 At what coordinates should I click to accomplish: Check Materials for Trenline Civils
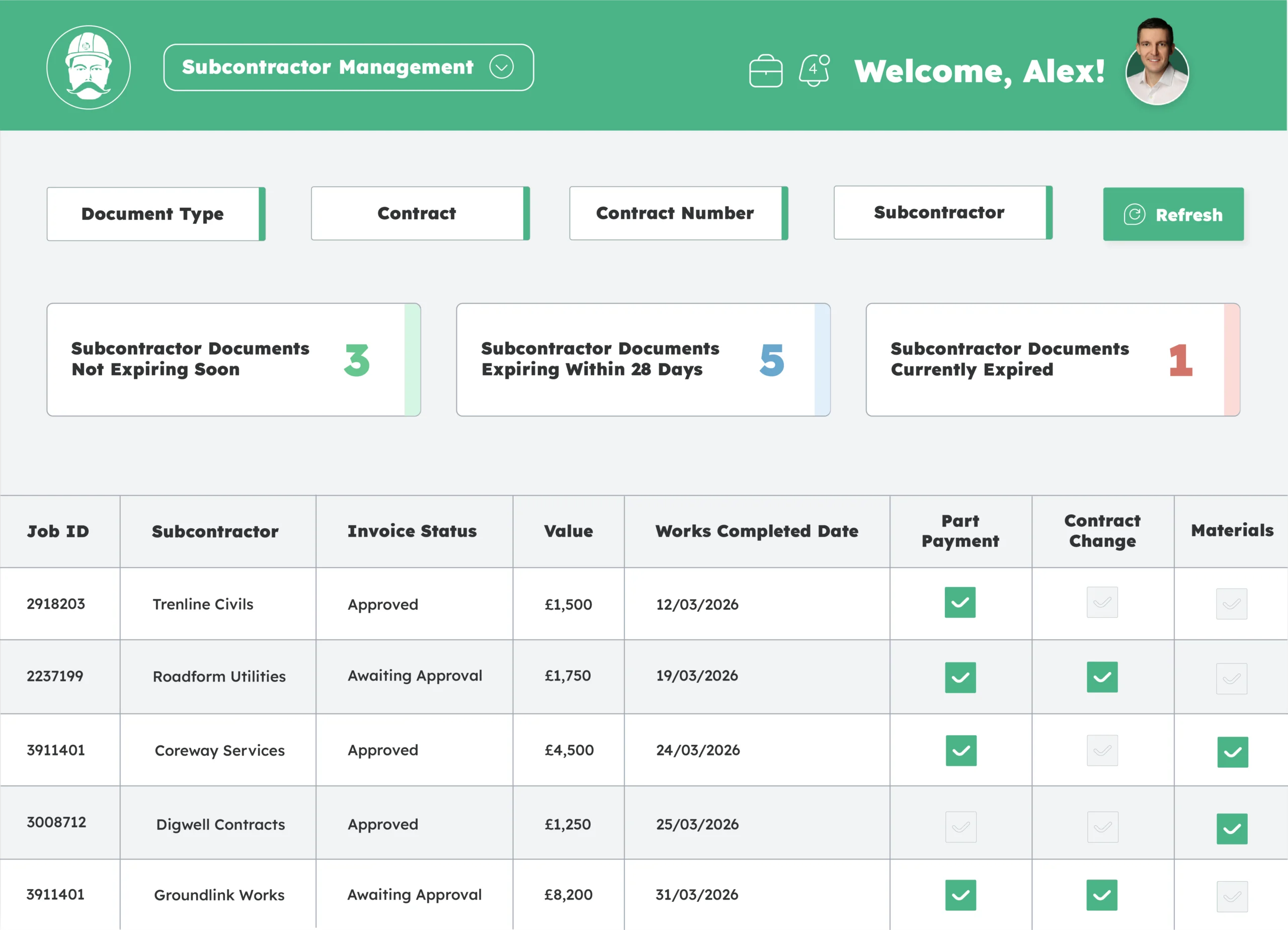(x=1232, y=604)
